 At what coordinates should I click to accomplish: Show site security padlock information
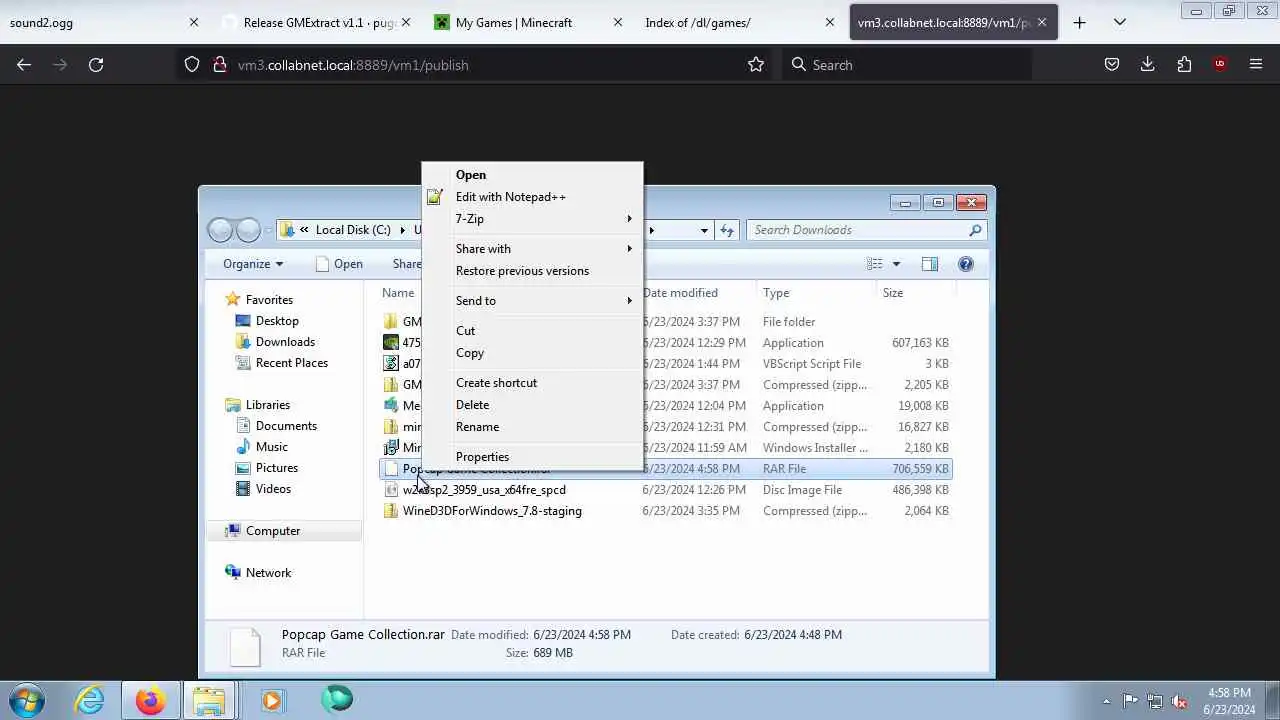click(219, 65)
